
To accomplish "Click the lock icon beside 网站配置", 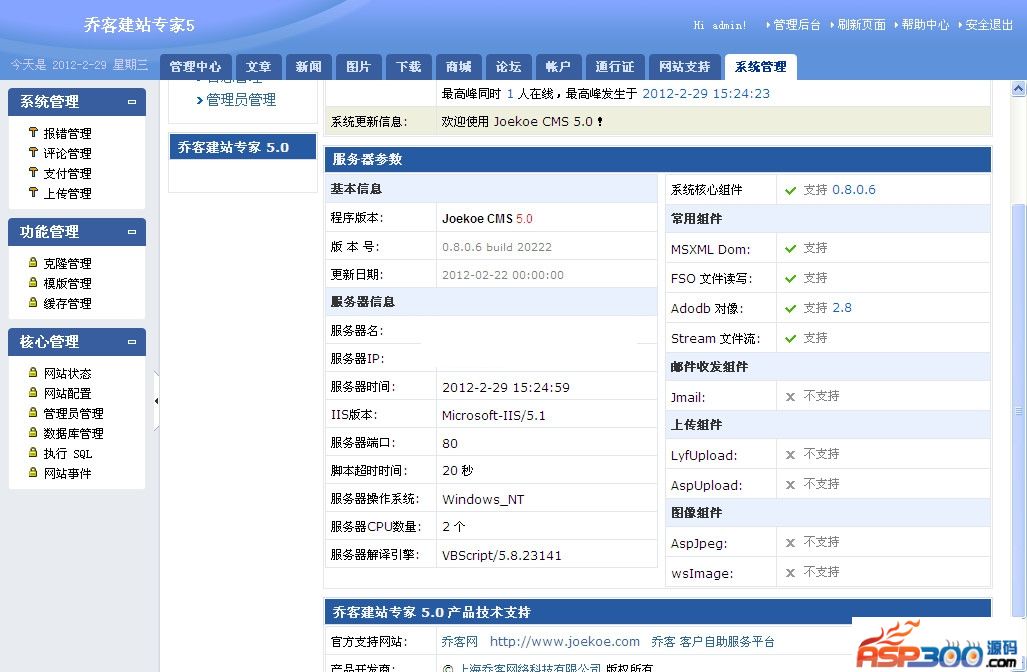I will (33, 392).
